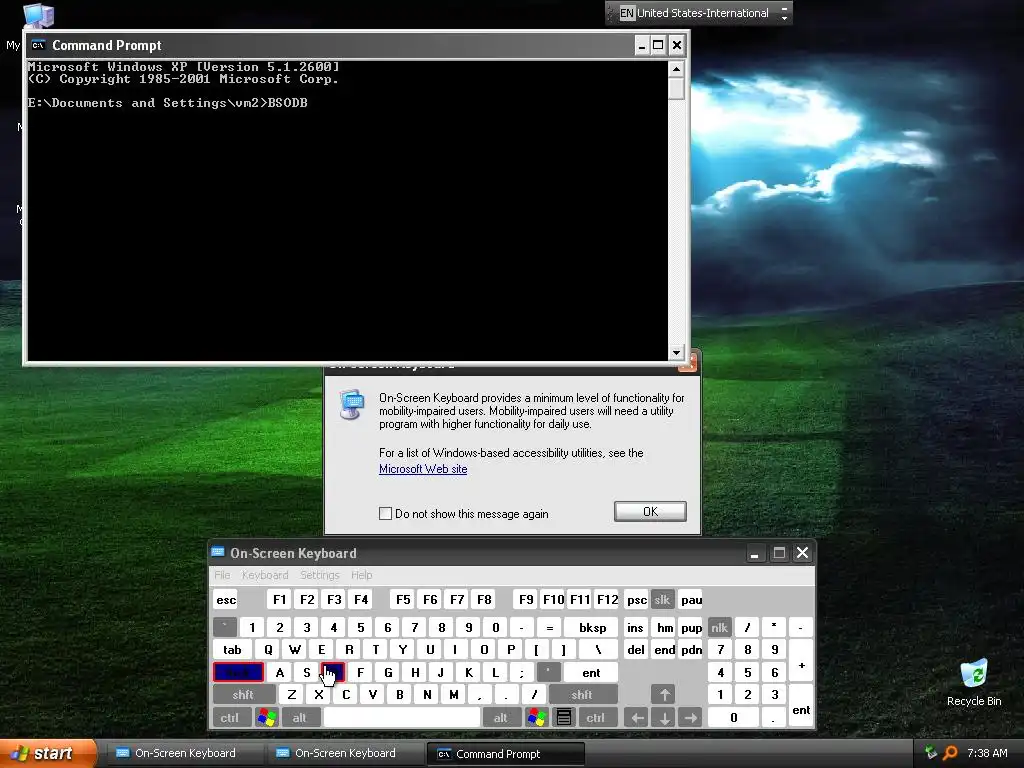Open the EN language bar indicator
The image size is (1024, 768).
(627, 13)
